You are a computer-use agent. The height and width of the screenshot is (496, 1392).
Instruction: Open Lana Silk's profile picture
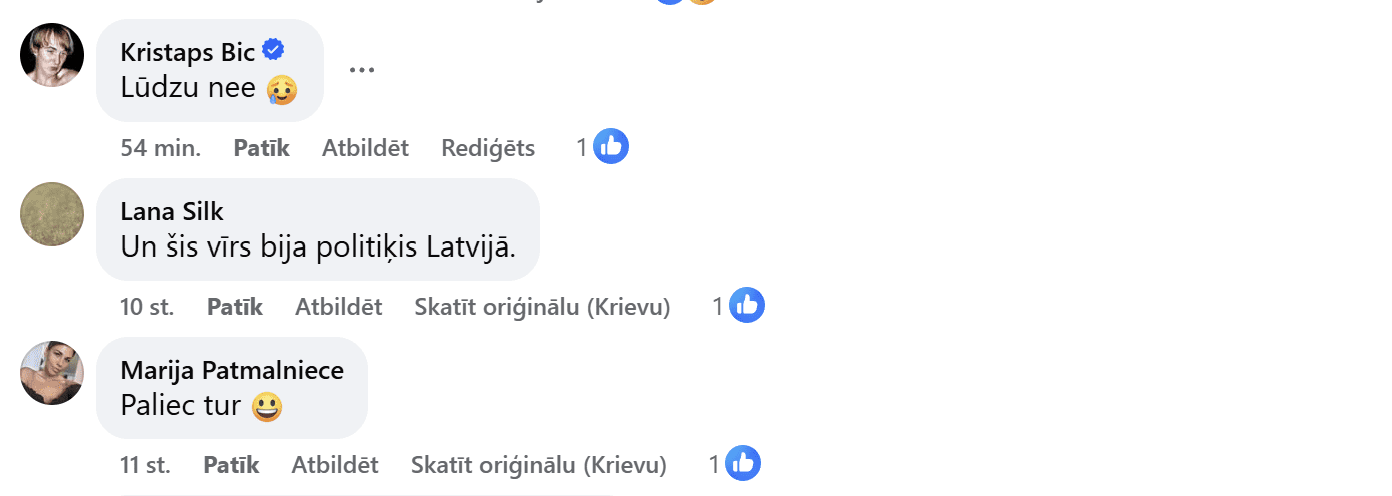point(52,214)
